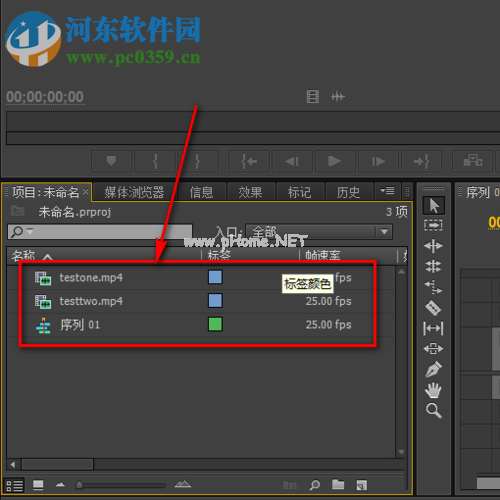Open the 项目: 未命名 tab
The height and width of the screenshot is (500, 500).
[x=45, y=192]
